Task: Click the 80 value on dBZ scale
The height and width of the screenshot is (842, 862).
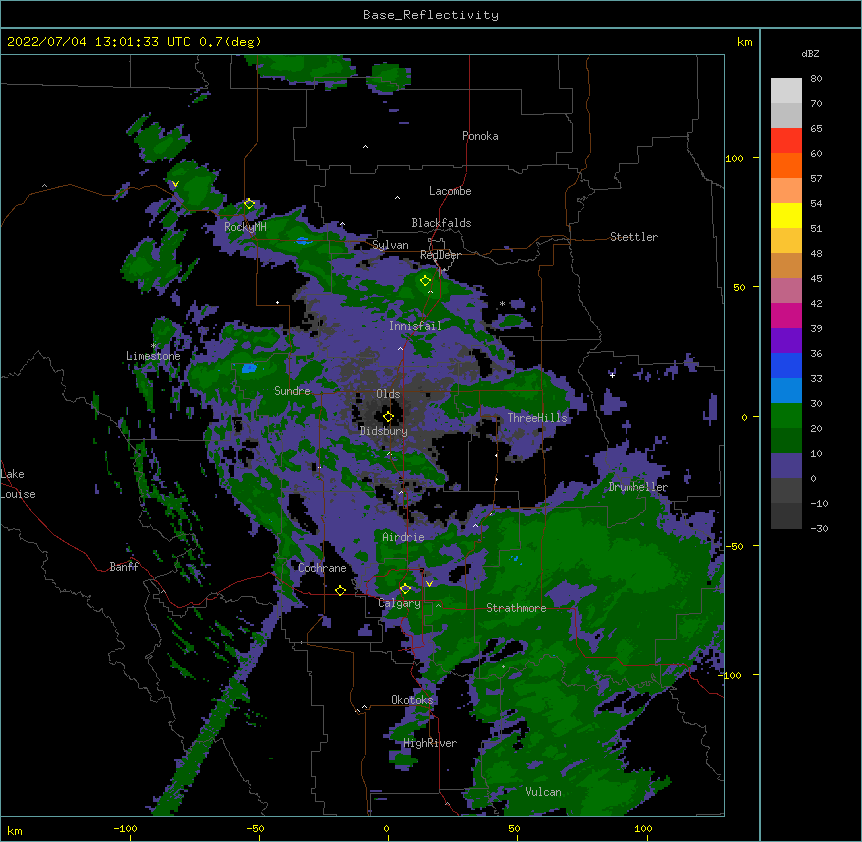Action: pyautogui.click(x=816, y=79)
